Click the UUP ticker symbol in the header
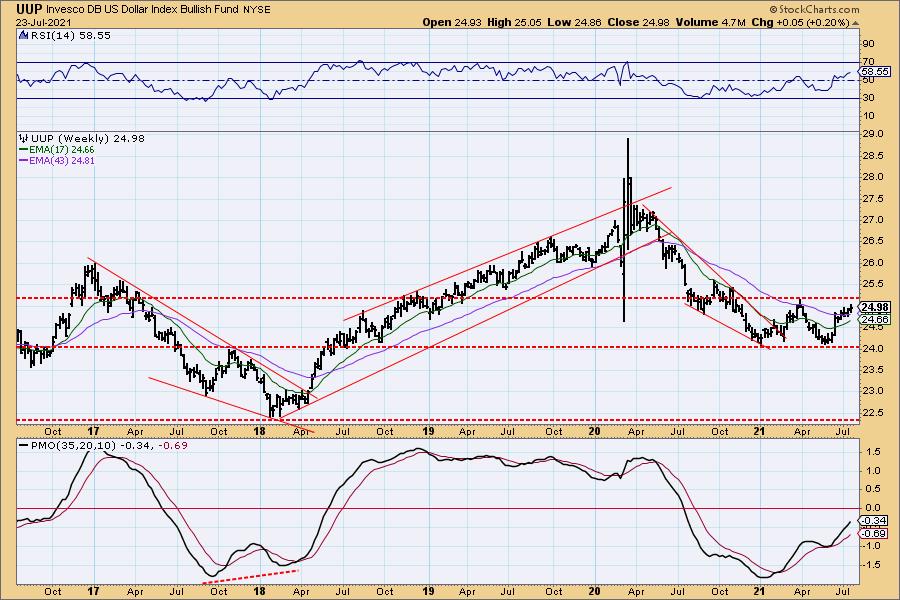The width and height of the screenshot is (900, 600). click(29, 9)
